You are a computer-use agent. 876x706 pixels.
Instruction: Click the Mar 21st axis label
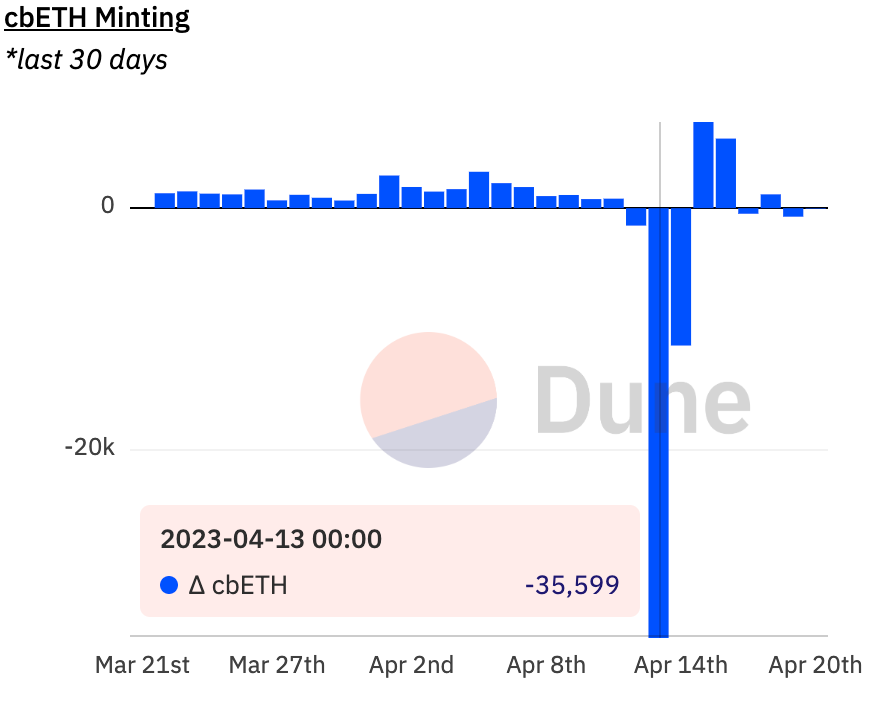[142, 665]
